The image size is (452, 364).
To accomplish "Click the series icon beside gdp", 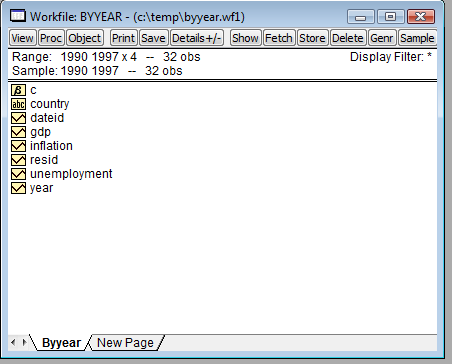I will (18, 132).
